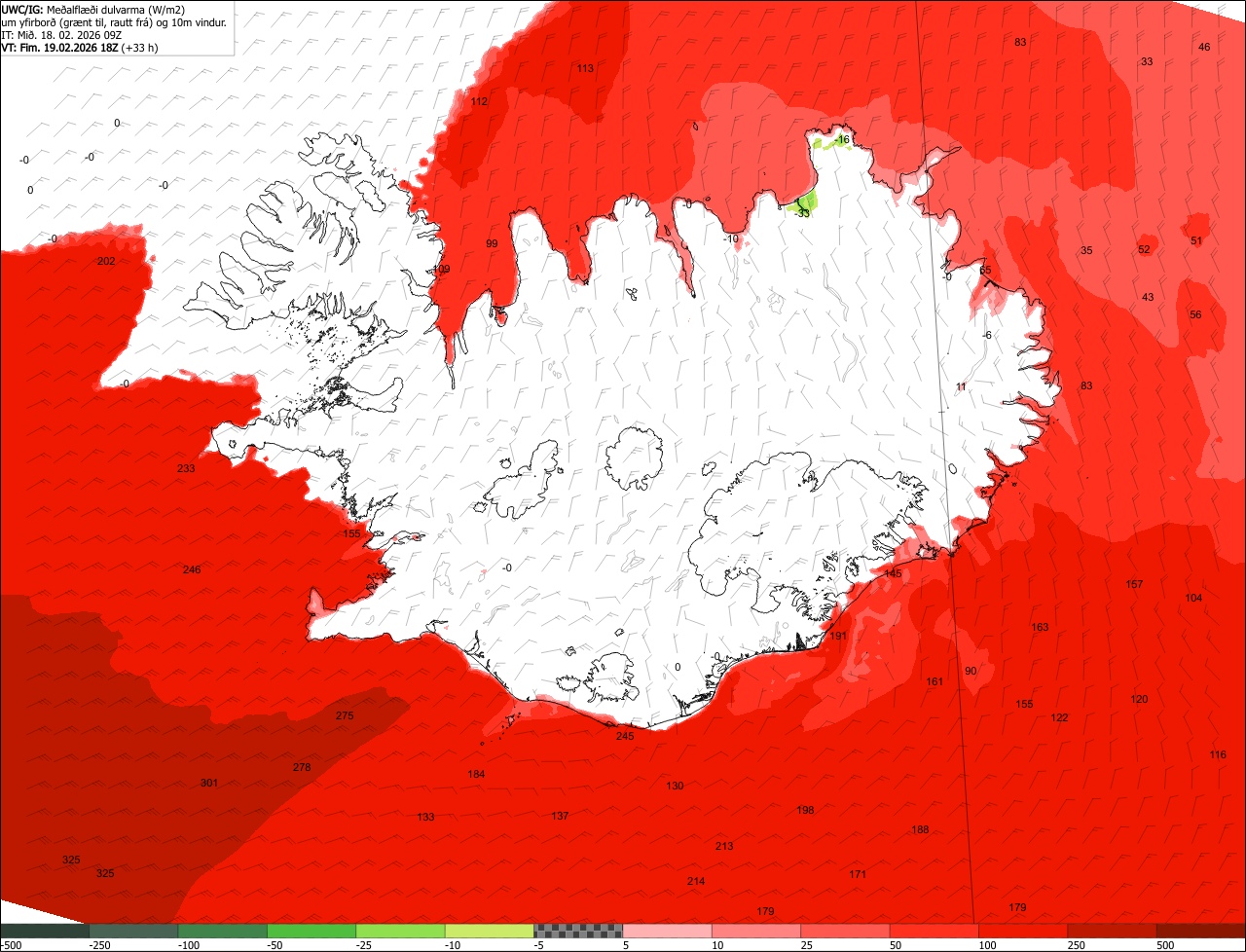Select the 'IT: Mið. 18. 02. 2026 09Z' line
The height and width of the screenshot is (952, 1246).
pos(60,34)
